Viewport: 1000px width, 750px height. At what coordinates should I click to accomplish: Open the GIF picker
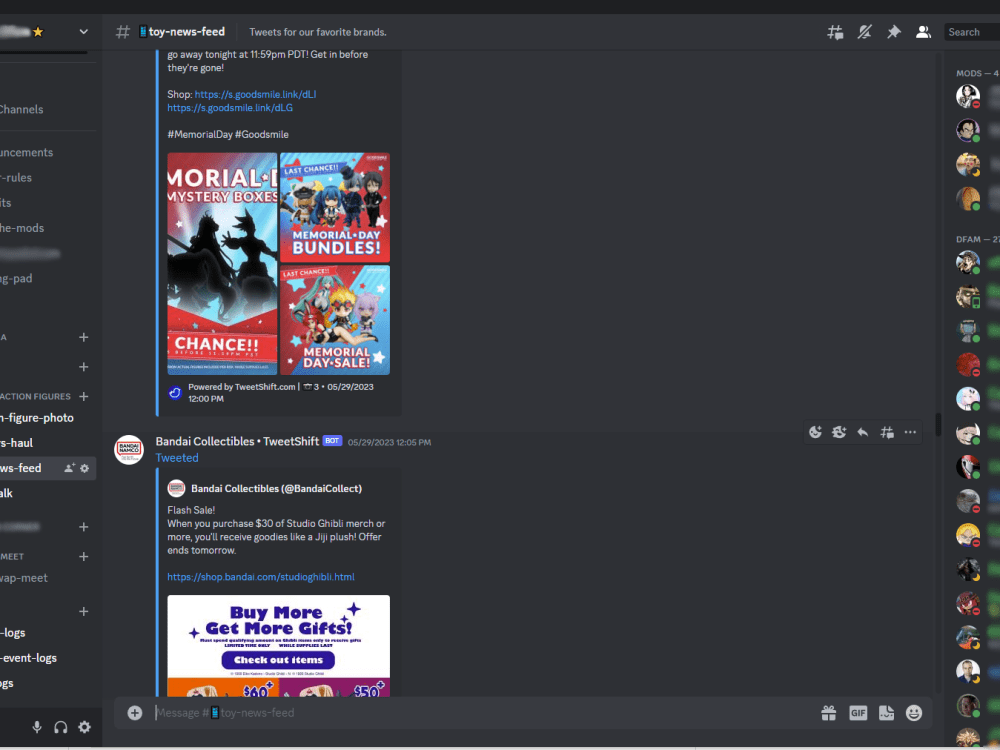click(857, 712)
